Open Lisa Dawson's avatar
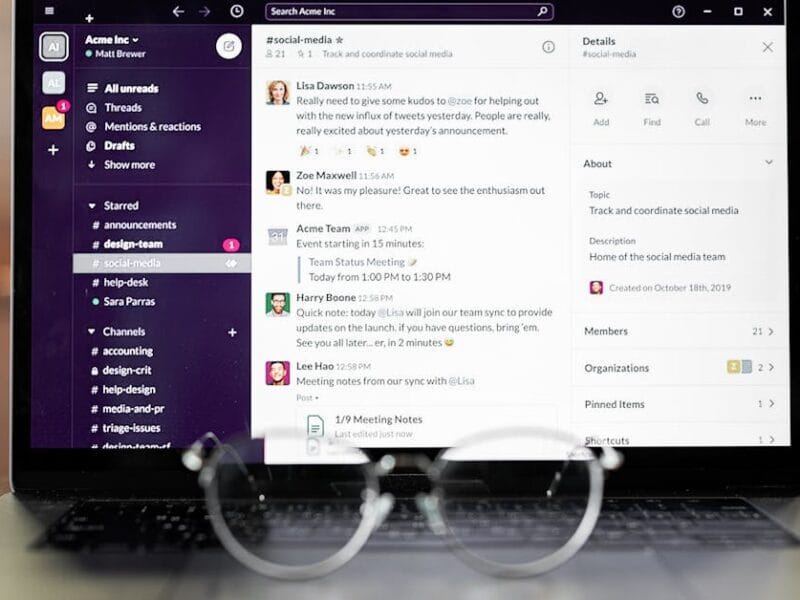 coord(278,92)
